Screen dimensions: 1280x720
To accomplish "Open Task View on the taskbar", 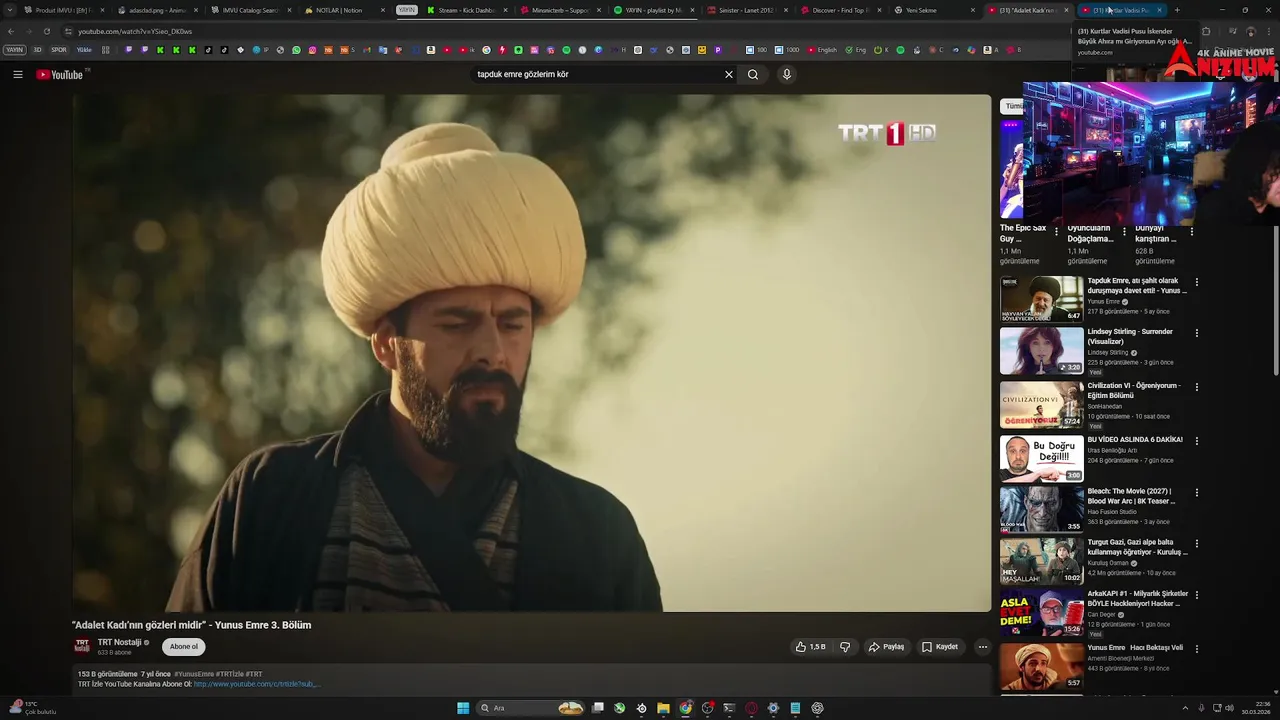I will click(597, 708).
